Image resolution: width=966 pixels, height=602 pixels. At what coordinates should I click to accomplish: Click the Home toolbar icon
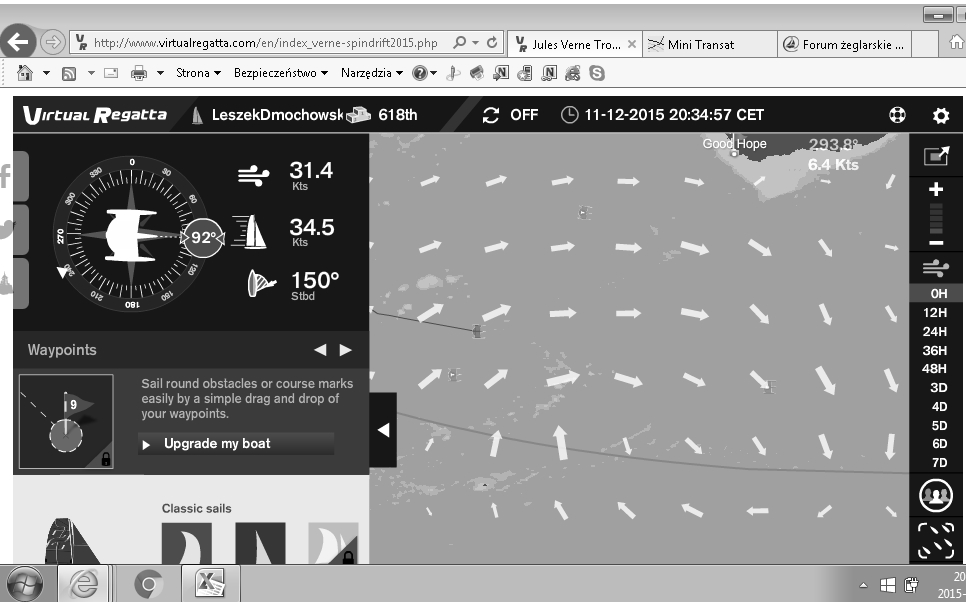point(25,73)
